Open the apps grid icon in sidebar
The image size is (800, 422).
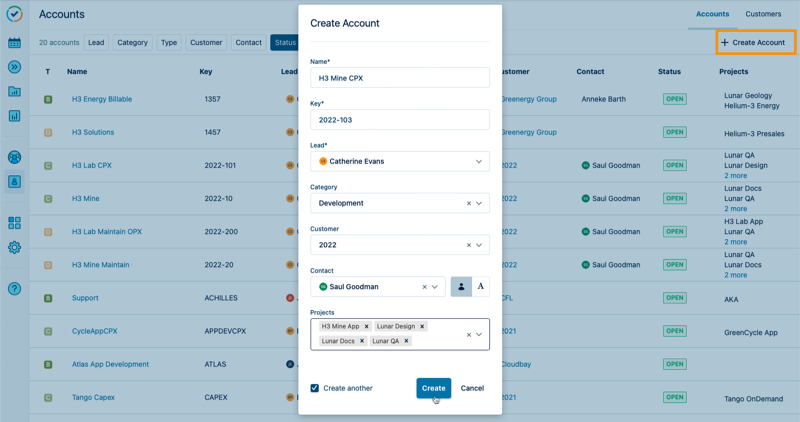tap(14, 223)
